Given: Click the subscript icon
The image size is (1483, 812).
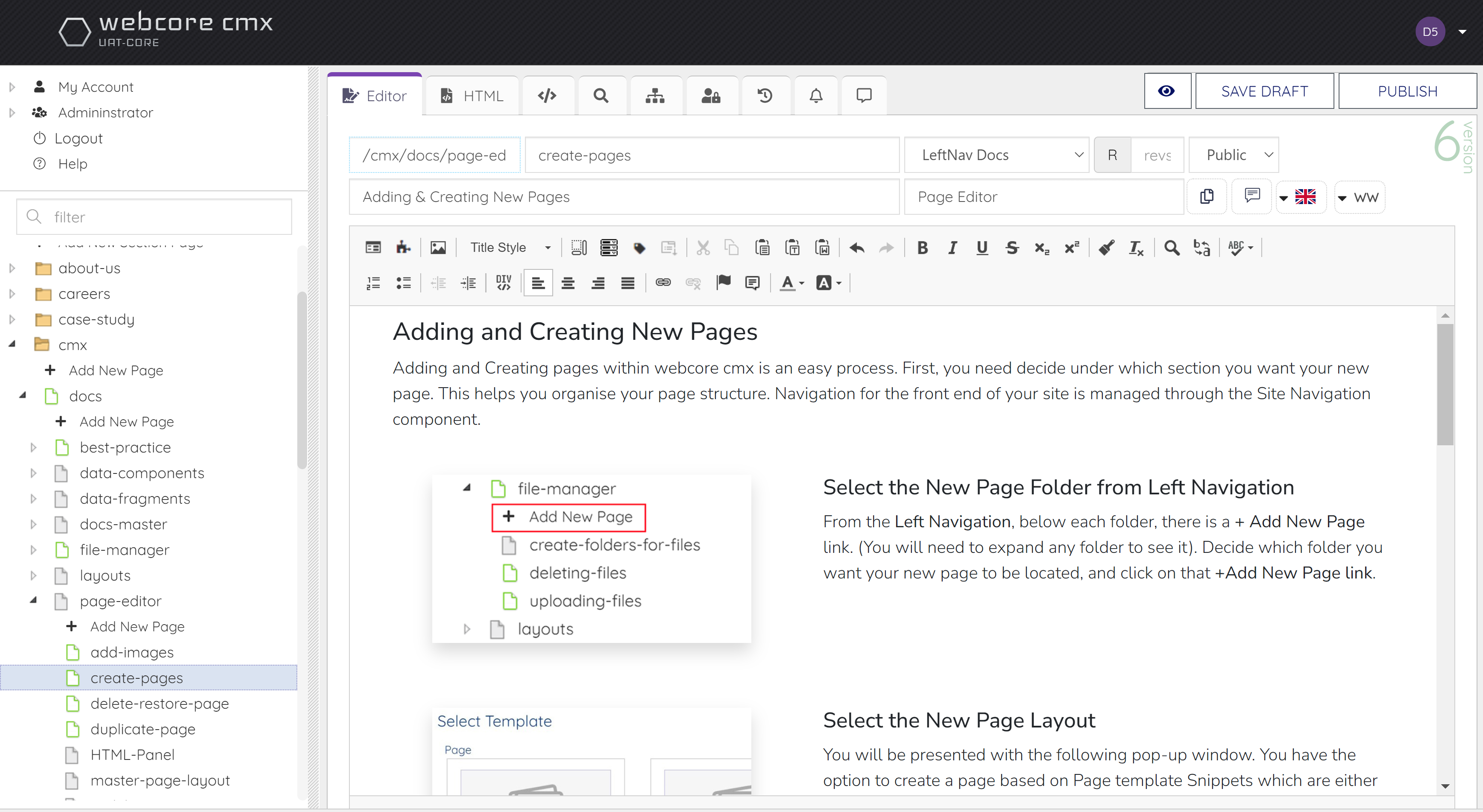Looking at the screenshot, I should tap(1041, 248).
